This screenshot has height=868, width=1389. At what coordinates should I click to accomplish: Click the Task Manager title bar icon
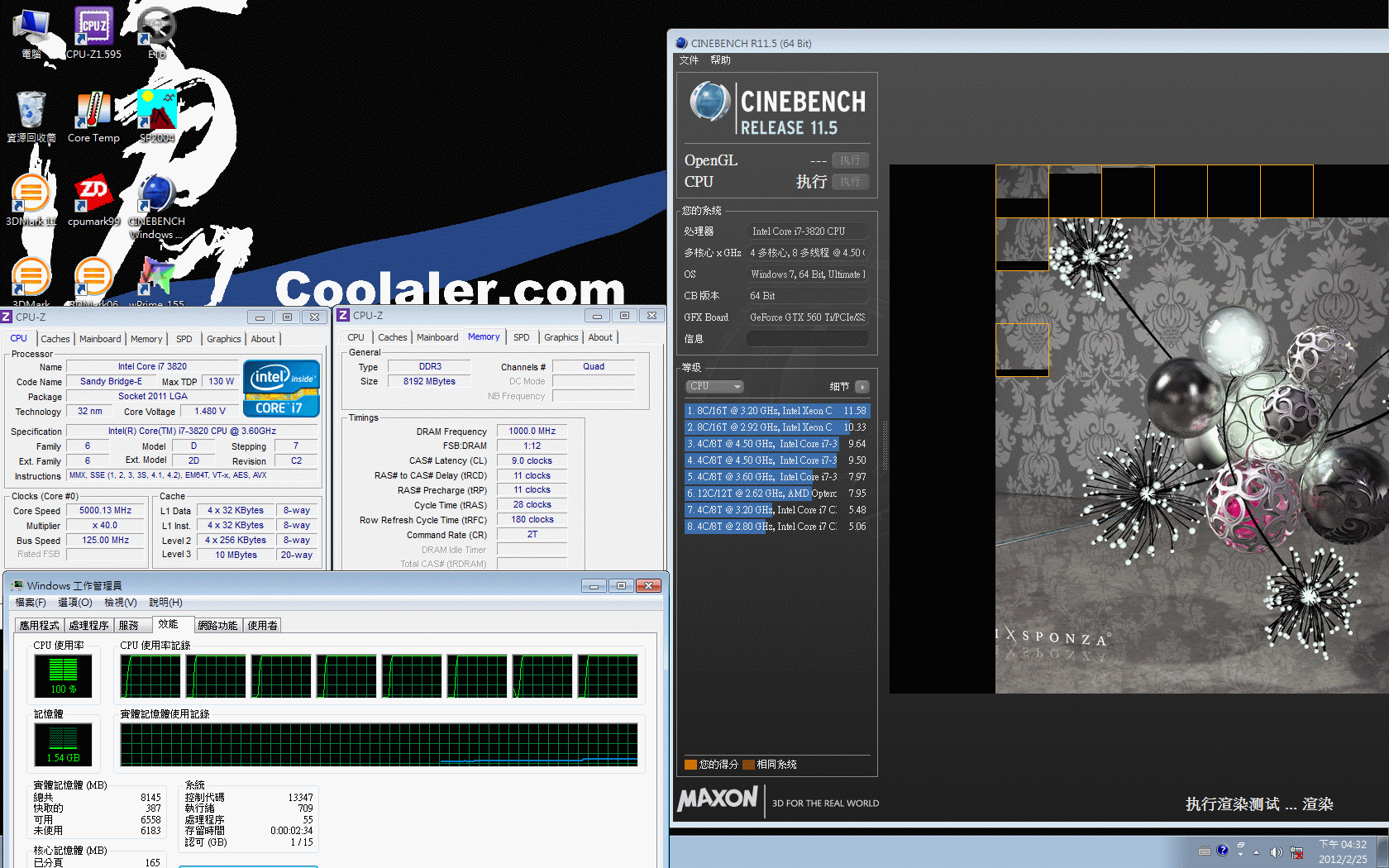(x=17, y=585)
